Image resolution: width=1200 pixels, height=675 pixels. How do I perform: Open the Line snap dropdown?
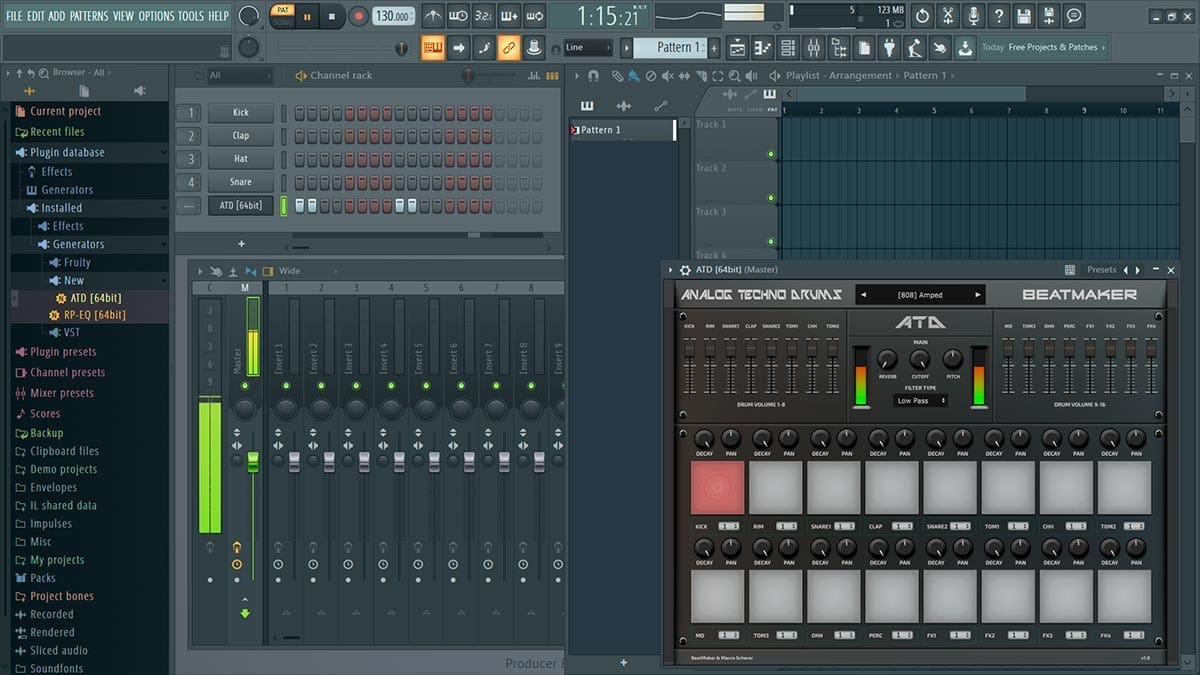pos(588,47)
